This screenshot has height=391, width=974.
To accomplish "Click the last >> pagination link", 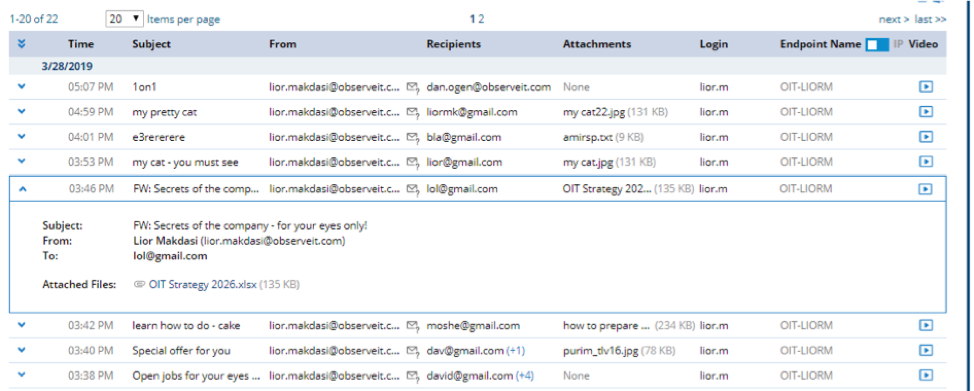I will [931, 19].
